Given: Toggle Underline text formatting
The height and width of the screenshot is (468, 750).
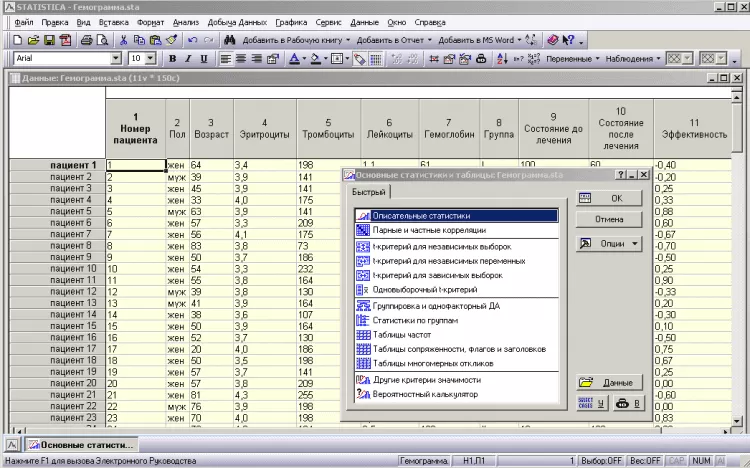Looking at the screenshot, I should [x=204, y=59].
